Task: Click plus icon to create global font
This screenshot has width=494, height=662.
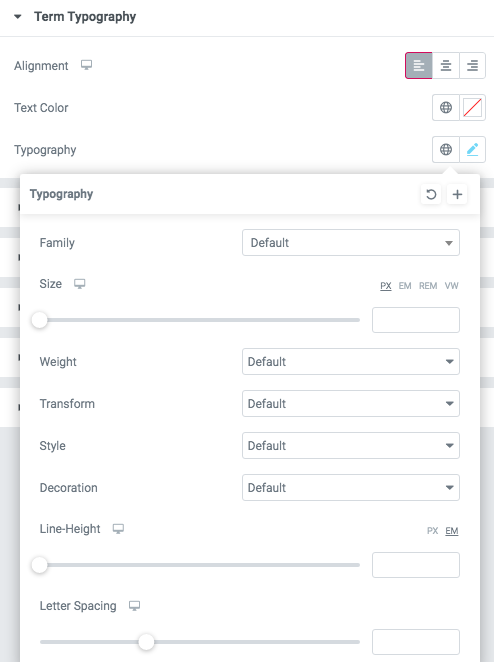Action: tap(457, 194)
